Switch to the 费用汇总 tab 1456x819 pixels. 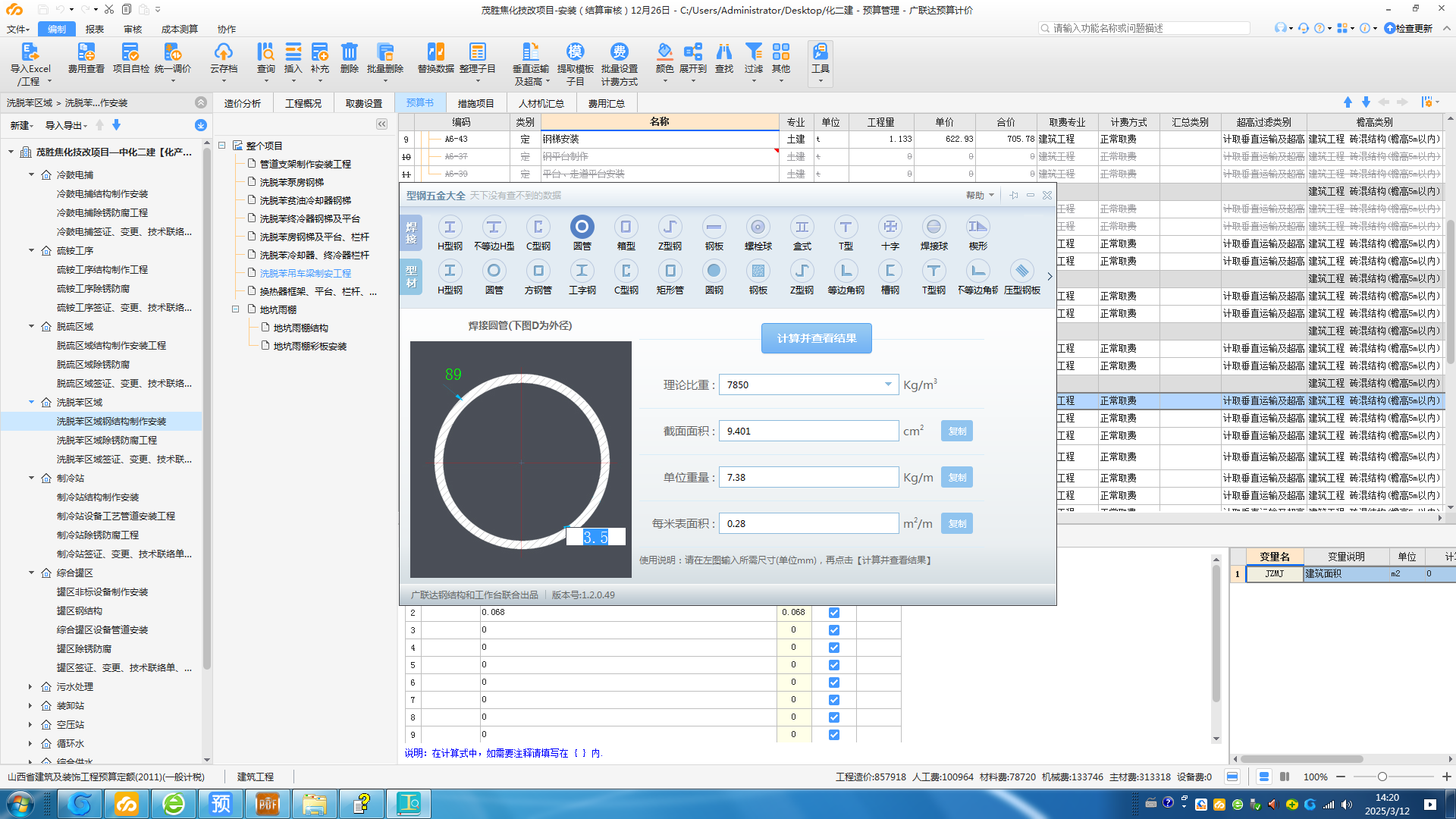(x=607, y=103)
